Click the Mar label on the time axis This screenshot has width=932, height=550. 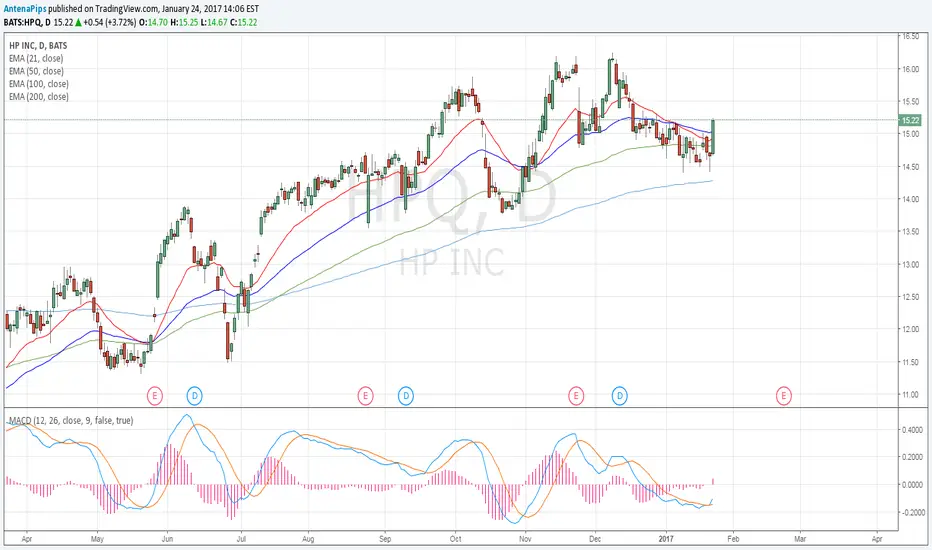click(800, 539)
